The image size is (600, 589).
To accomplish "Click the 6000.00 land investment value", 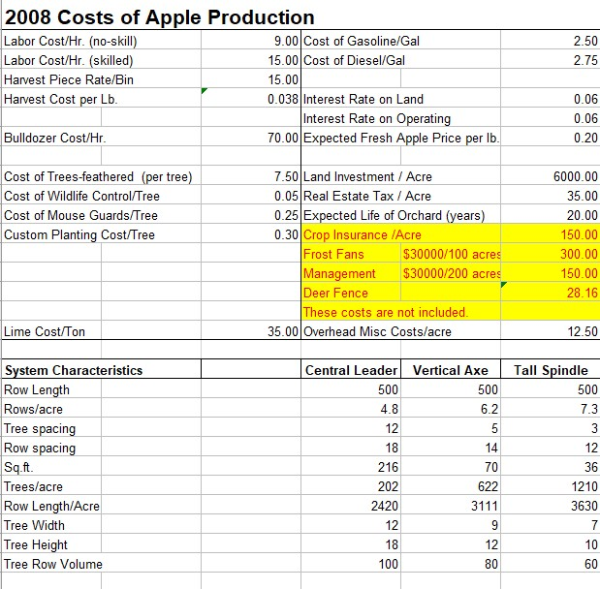I will [576, 176].
